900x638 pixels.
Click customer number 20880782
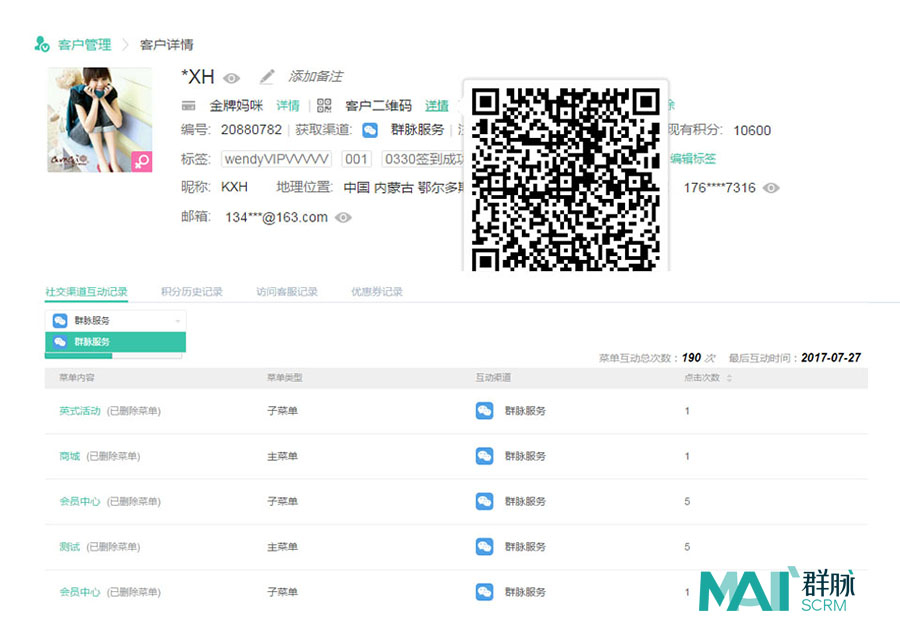pos(251,130)
